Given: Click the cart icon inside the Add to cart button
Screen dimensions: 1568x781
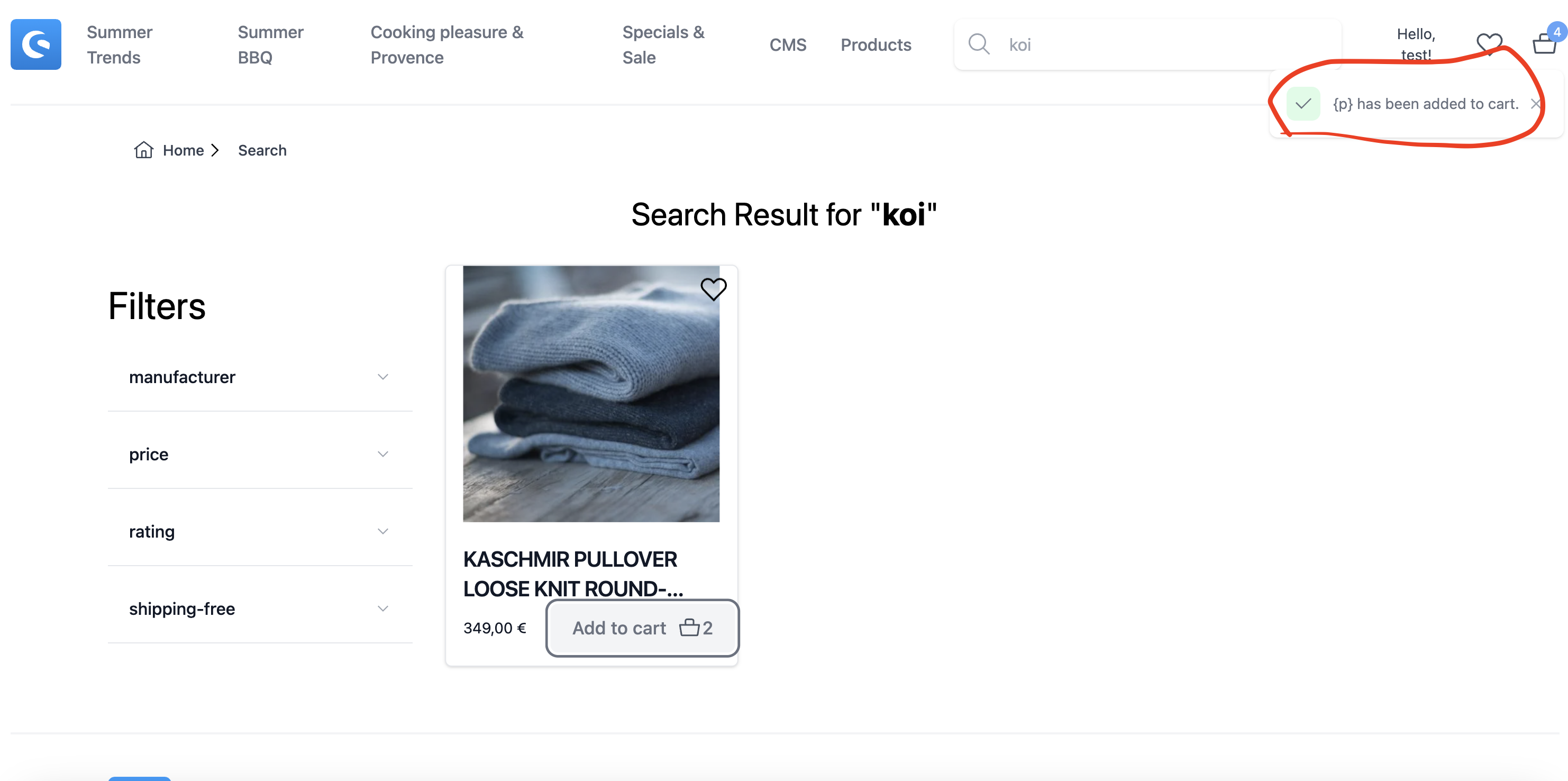Looking at the screenshot, I should pos(690,628).
